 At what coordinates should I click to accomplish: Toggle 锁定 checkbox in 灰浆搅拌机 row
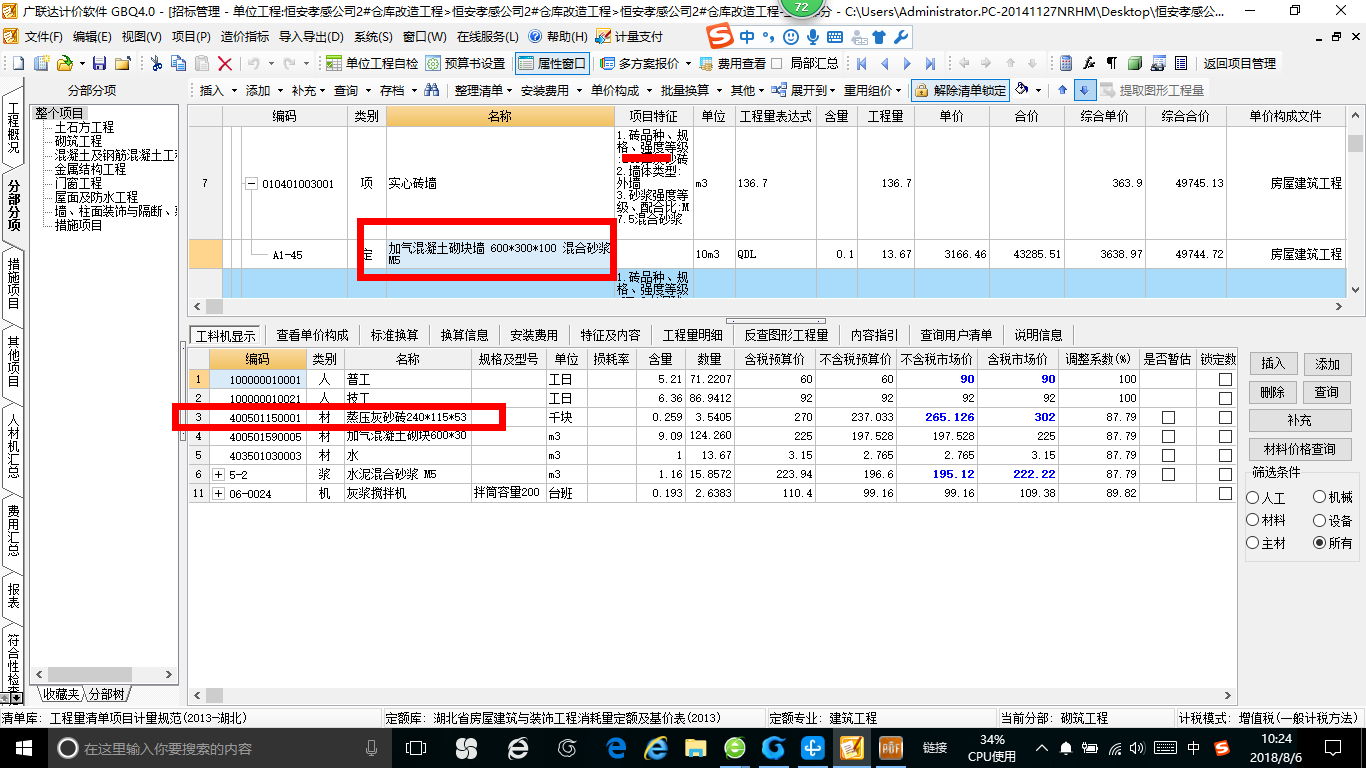pyautogui.click(x=1225, y=493)
